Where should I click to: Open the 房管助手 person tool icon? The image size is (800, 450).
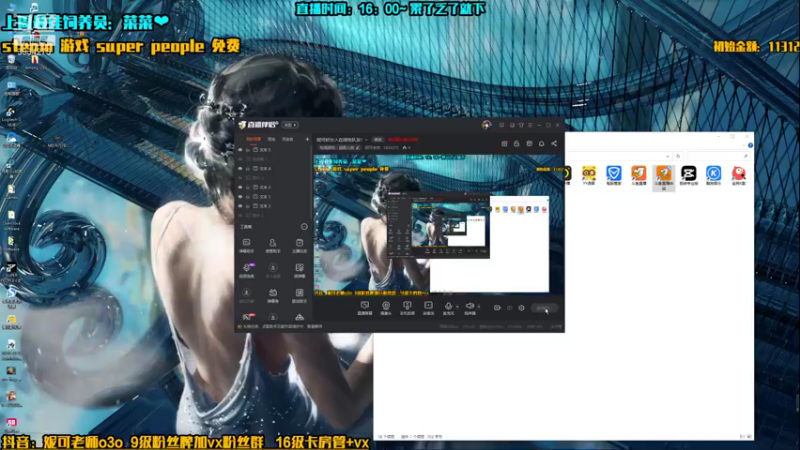(x=272, y=245)
